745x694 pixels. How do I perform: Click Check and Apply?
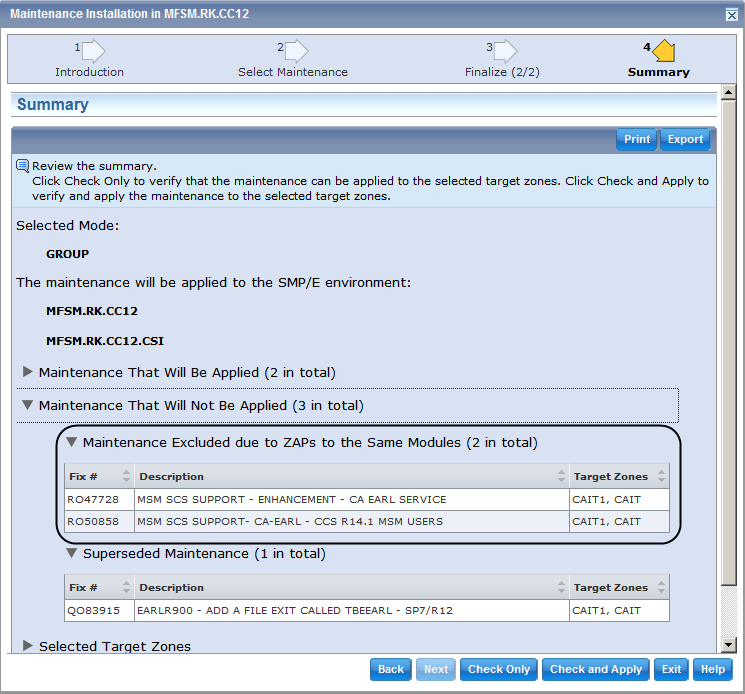(x=595, y=669)
